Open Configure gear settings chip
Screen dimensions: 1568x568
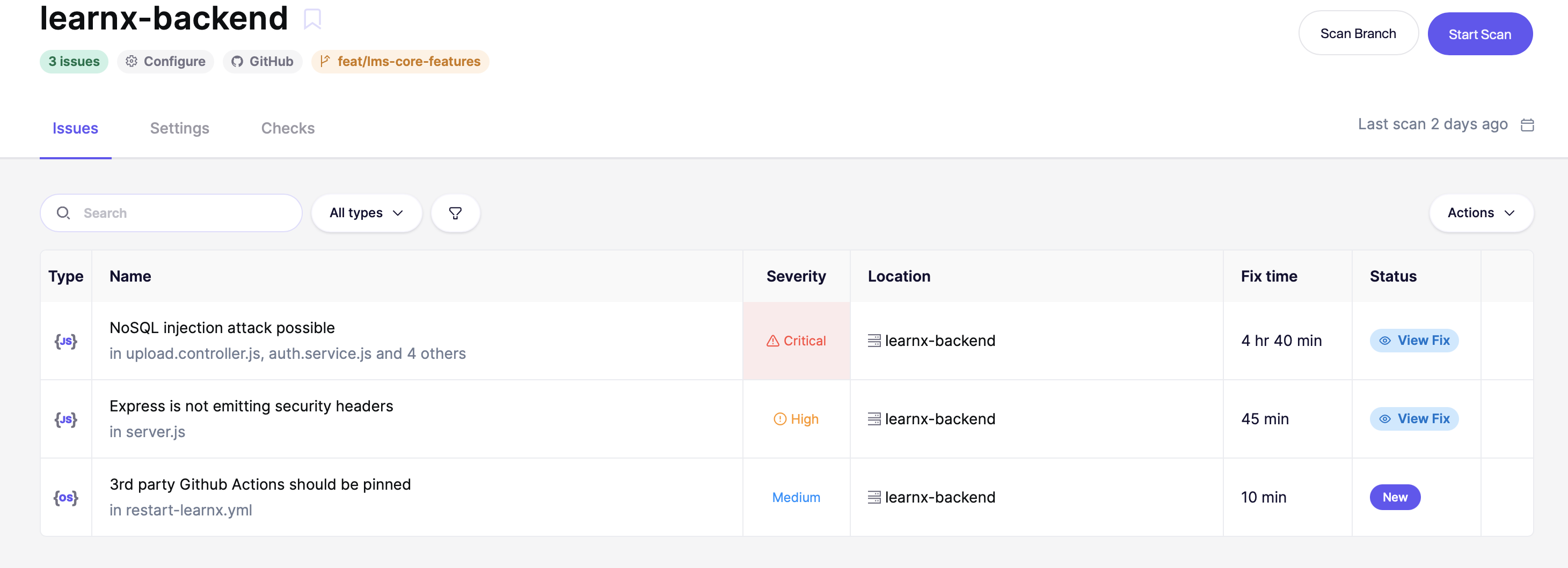click(x=165, y=62)
